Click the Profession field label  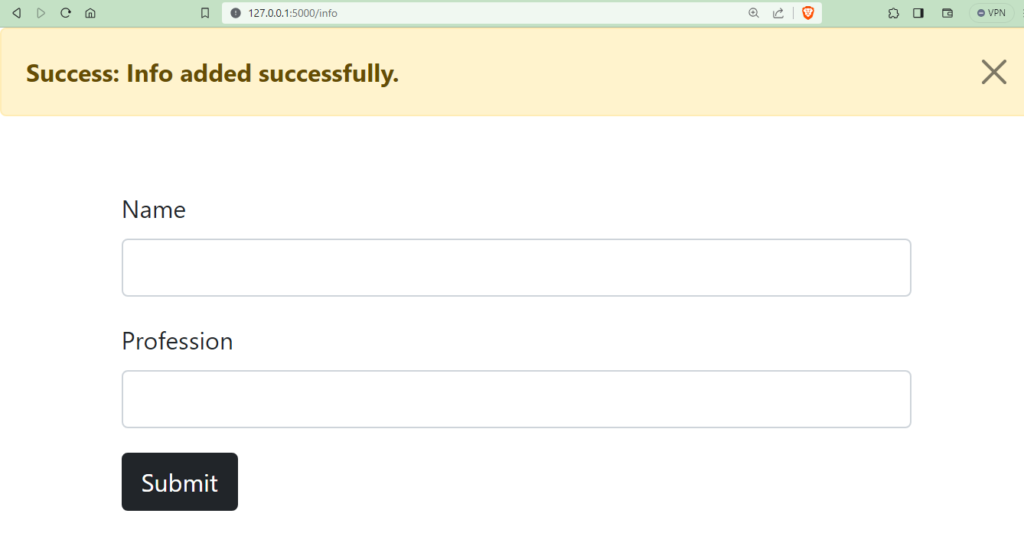click(x=177, y=341)
